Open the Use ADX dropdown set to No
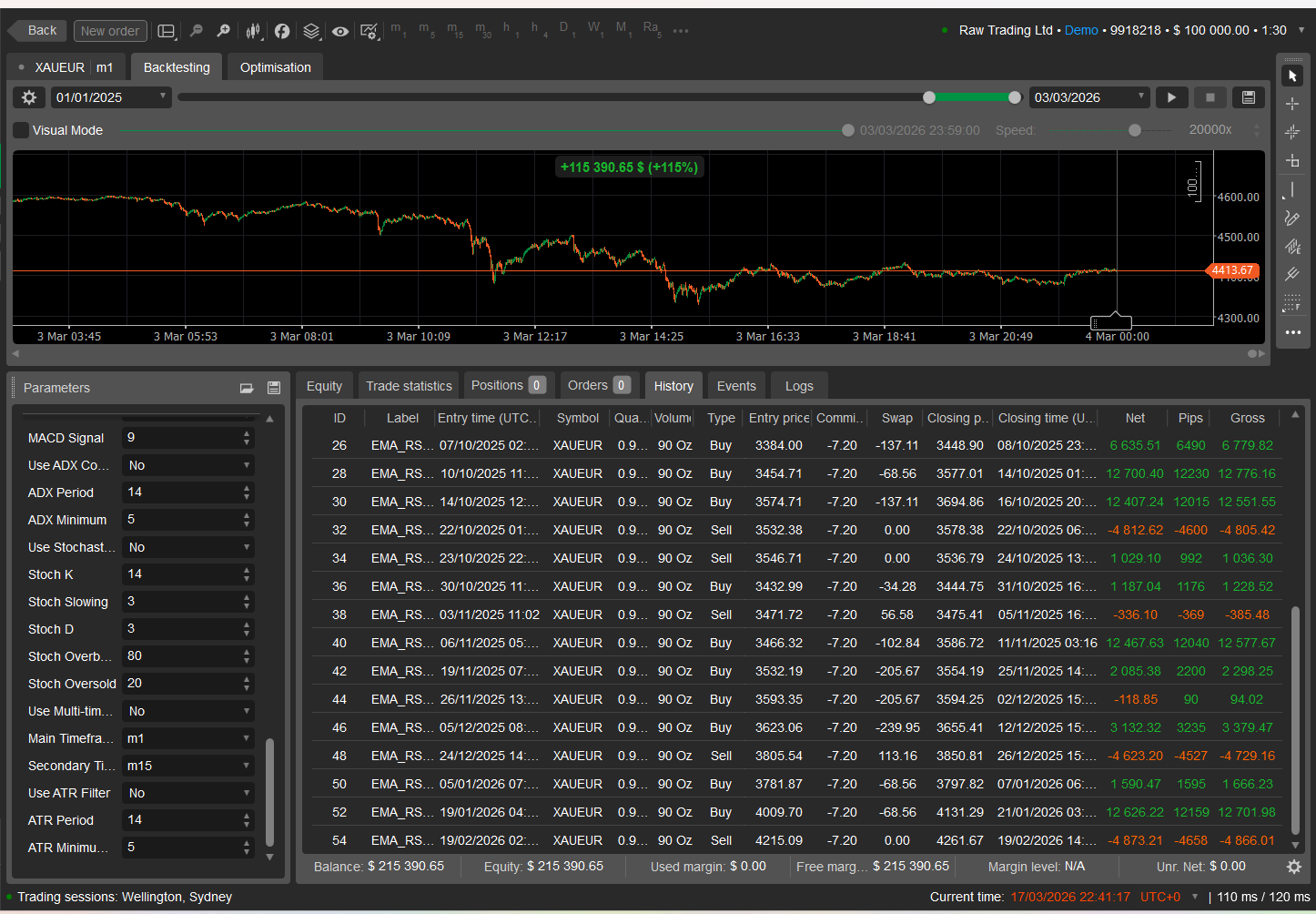 tap(187, 465)
